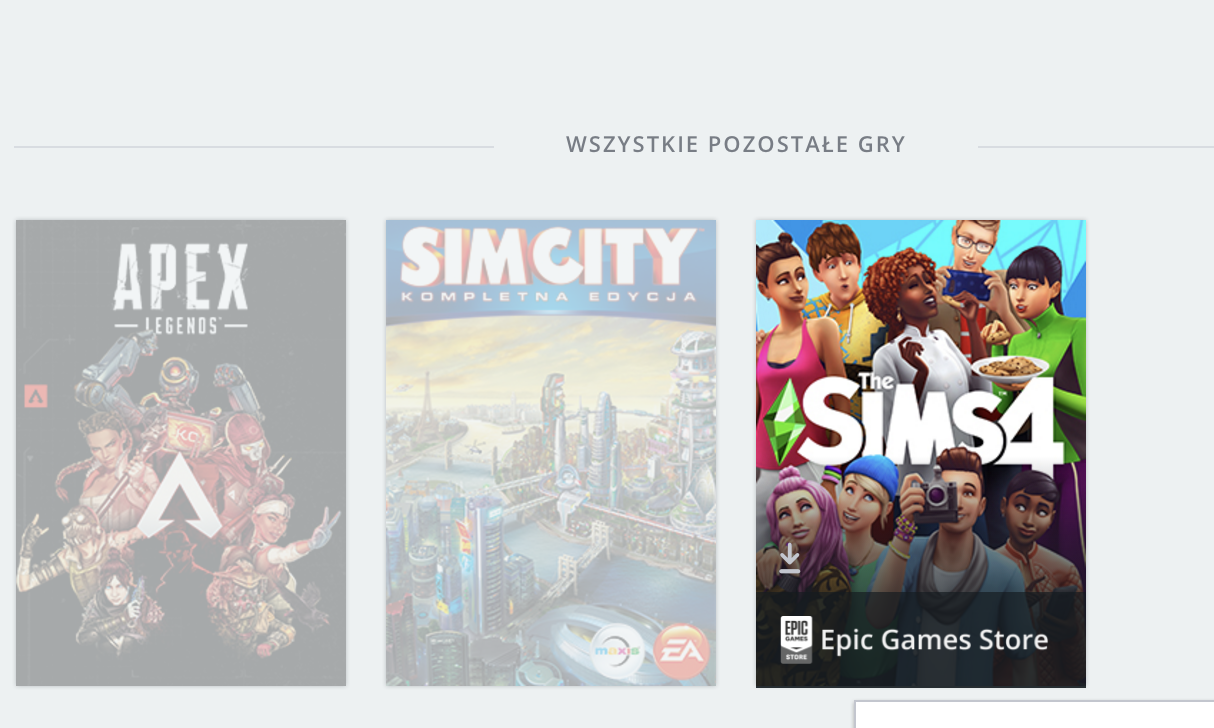Click the EA logo on SimCity cover
Screen dimensions: 1214x728
[683, 651]
